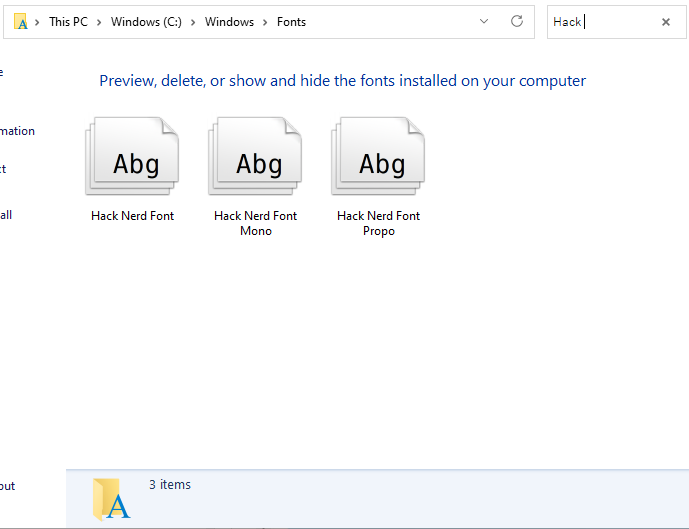This screenshot has height=529, width=689.
Task: Click the 3 items status text
Action: 170,485
